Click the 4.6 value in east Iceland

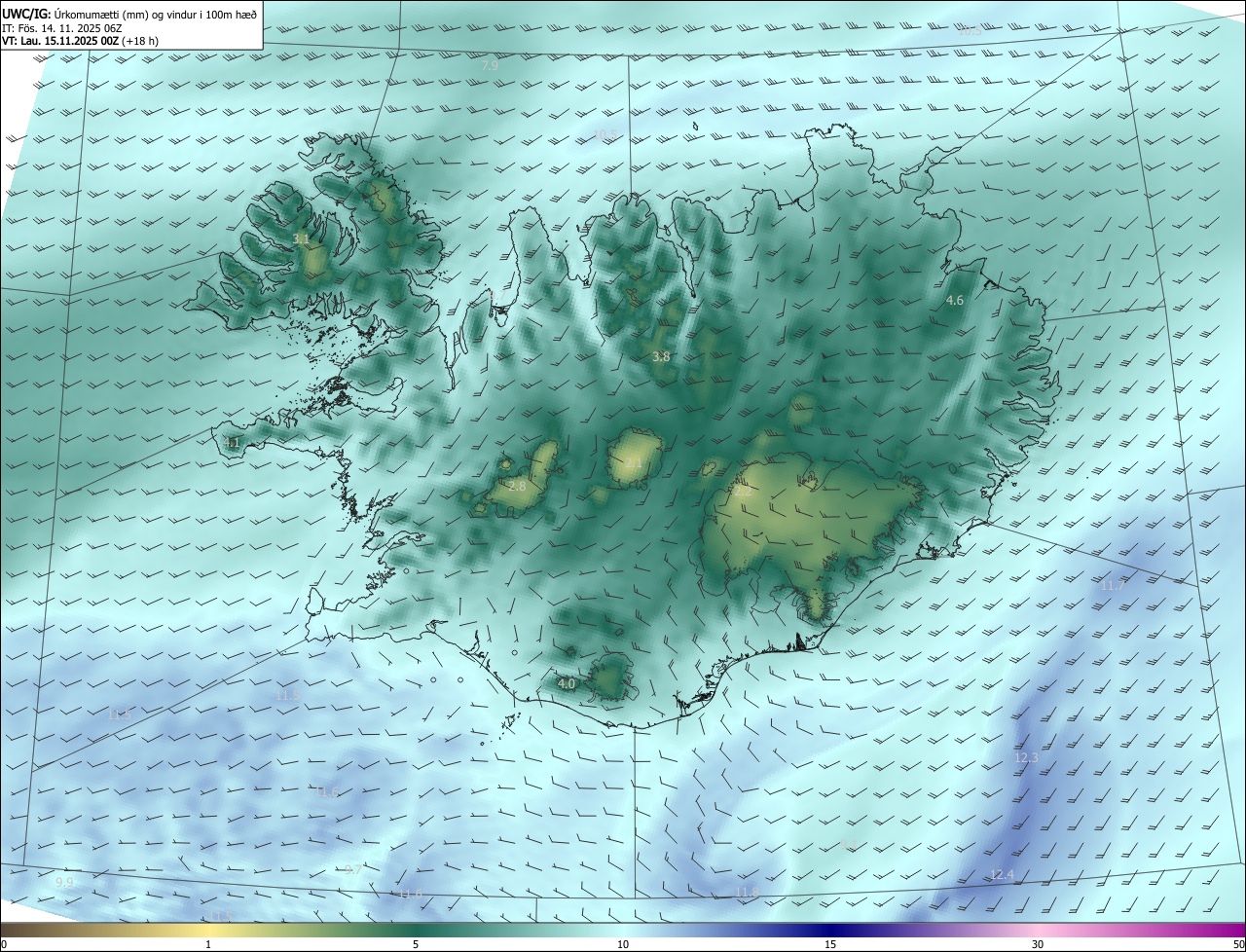coord(955,301)
